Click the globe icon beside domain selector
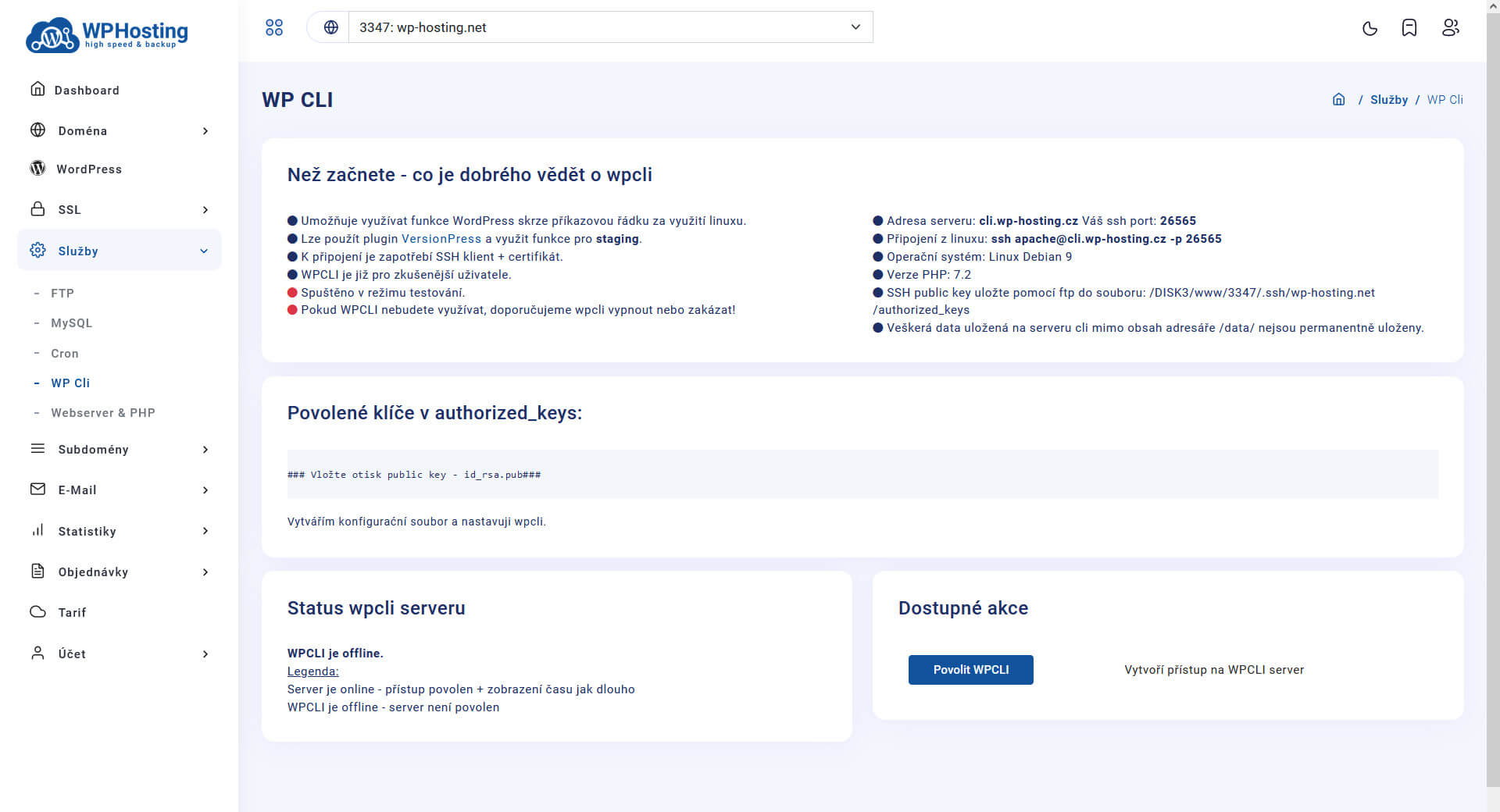1500x812 pixels. [331, 27]
